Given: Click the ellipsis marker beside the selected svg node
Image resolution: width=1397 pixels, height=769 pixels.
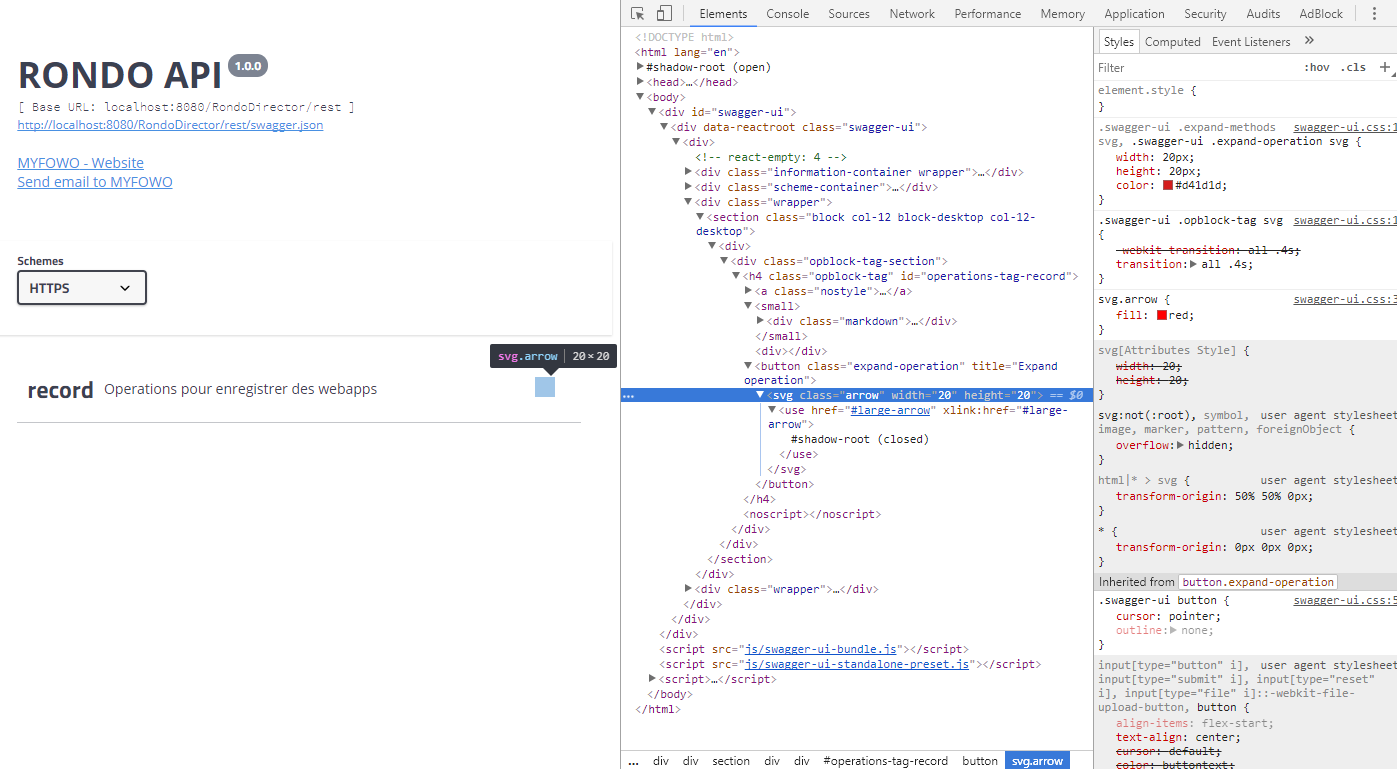Looking at the screenshot, I should (628, 395).
